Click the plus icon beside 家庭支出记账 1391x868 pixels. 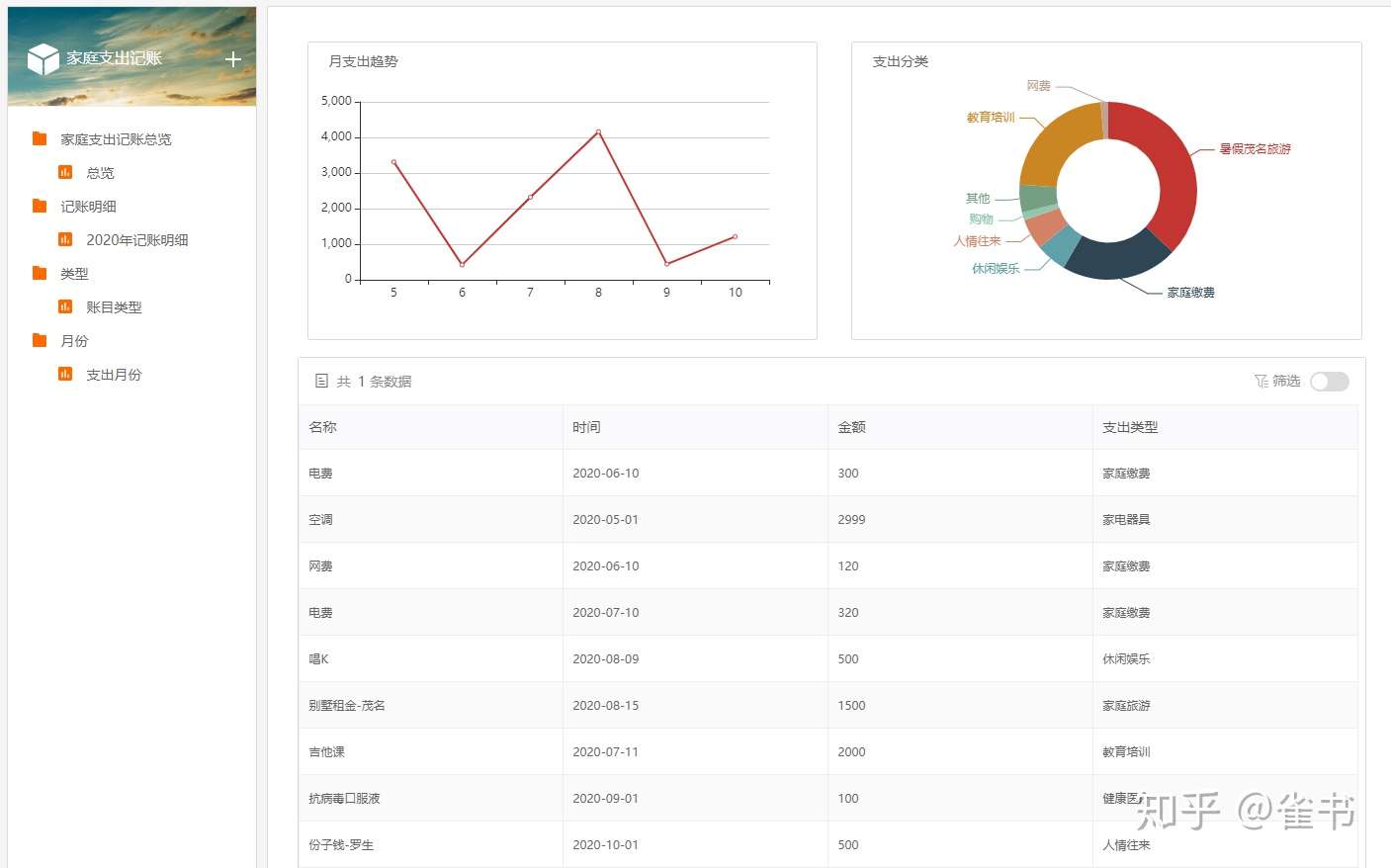click(233, 59)
